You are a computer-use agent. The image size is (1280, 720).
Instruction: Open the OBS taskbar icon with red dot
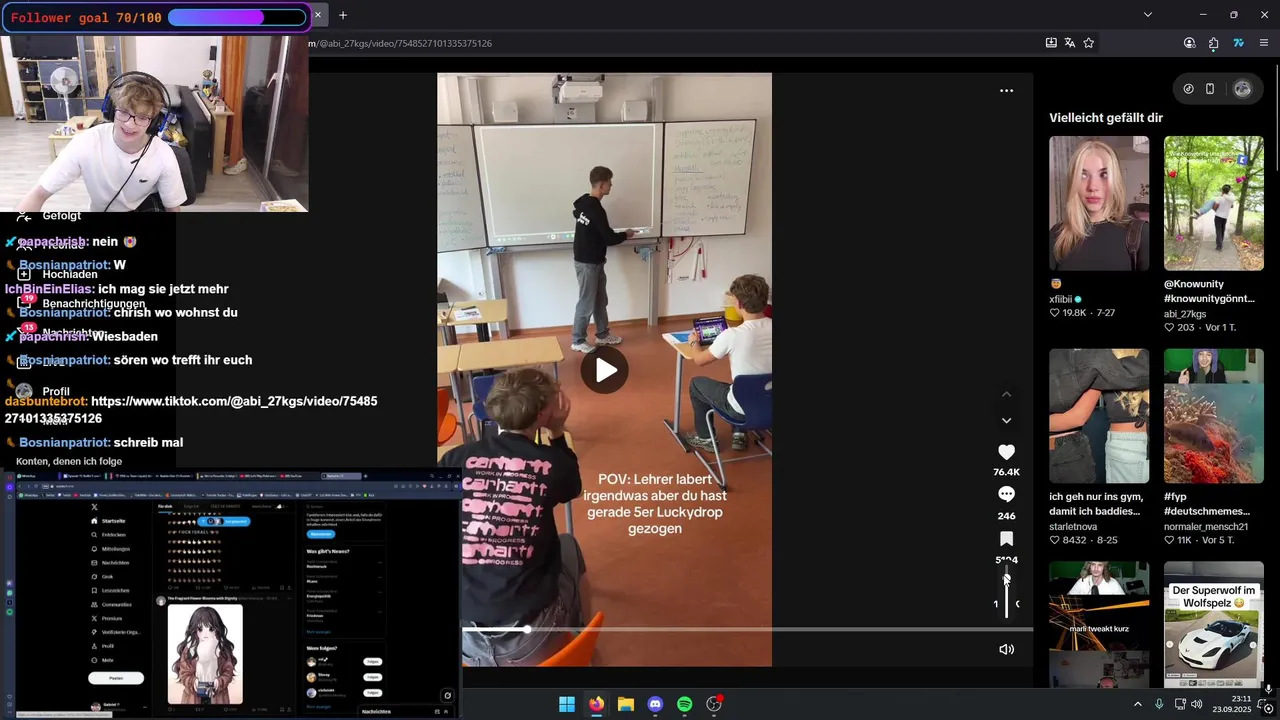pyautogui.click(x=714, y=704)
